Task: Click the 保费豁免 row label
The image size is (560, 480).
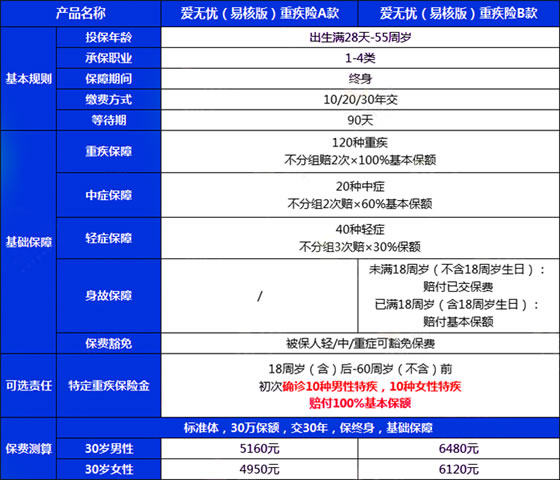Action: point(109,344)
